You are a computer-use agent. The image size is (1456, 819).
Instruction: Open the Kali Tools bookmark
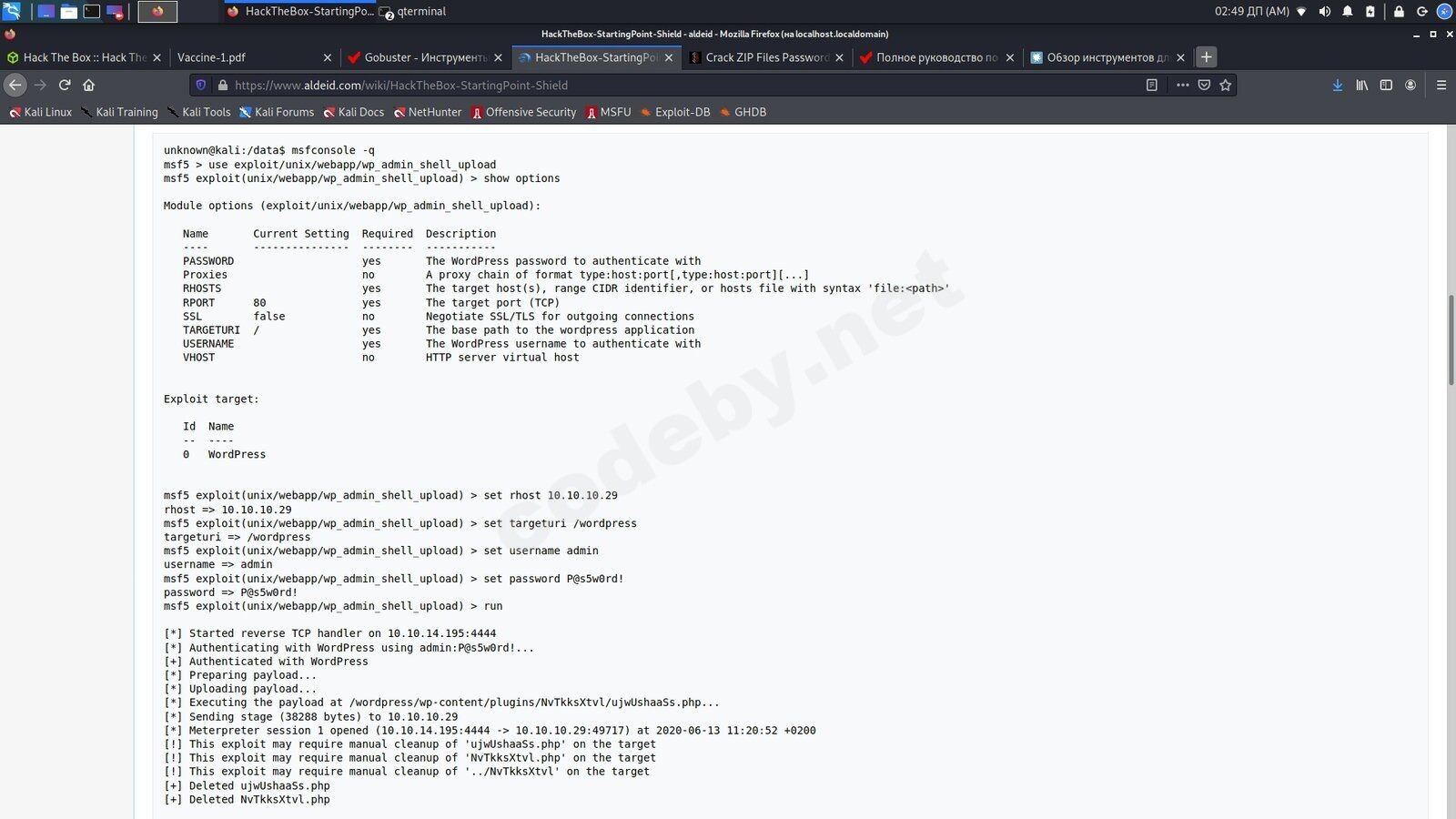(198, 112)
